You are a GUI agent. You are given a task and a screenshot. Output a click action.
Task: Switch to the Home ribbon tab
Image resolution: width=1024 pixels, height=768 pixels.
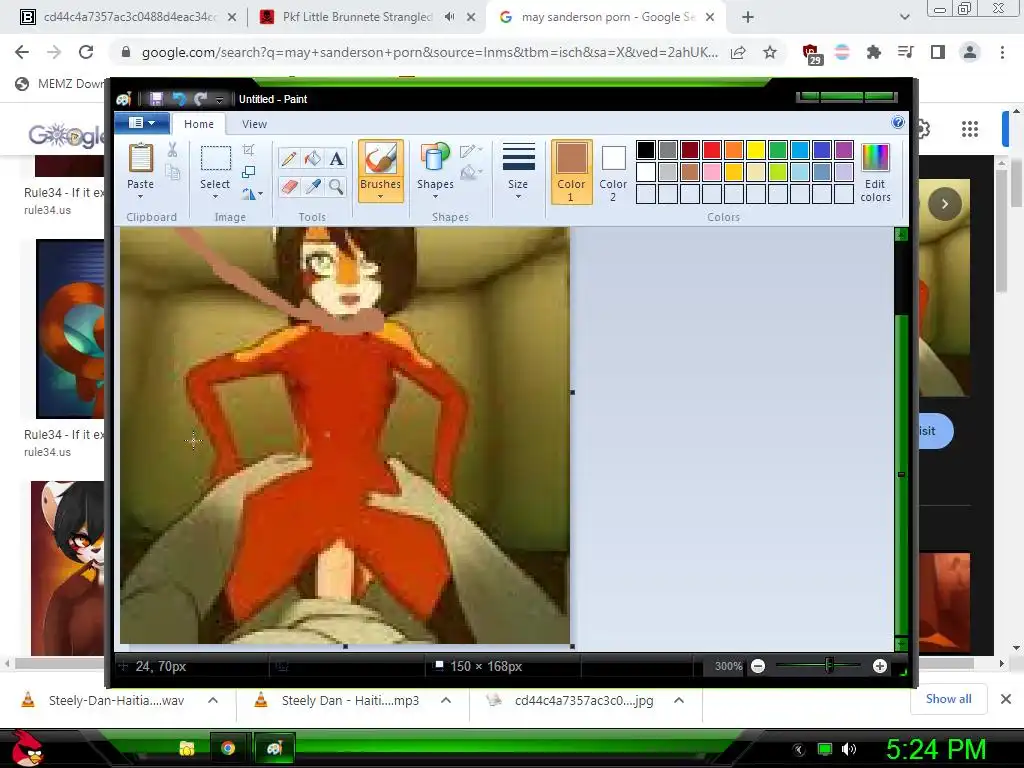(199, 123)
